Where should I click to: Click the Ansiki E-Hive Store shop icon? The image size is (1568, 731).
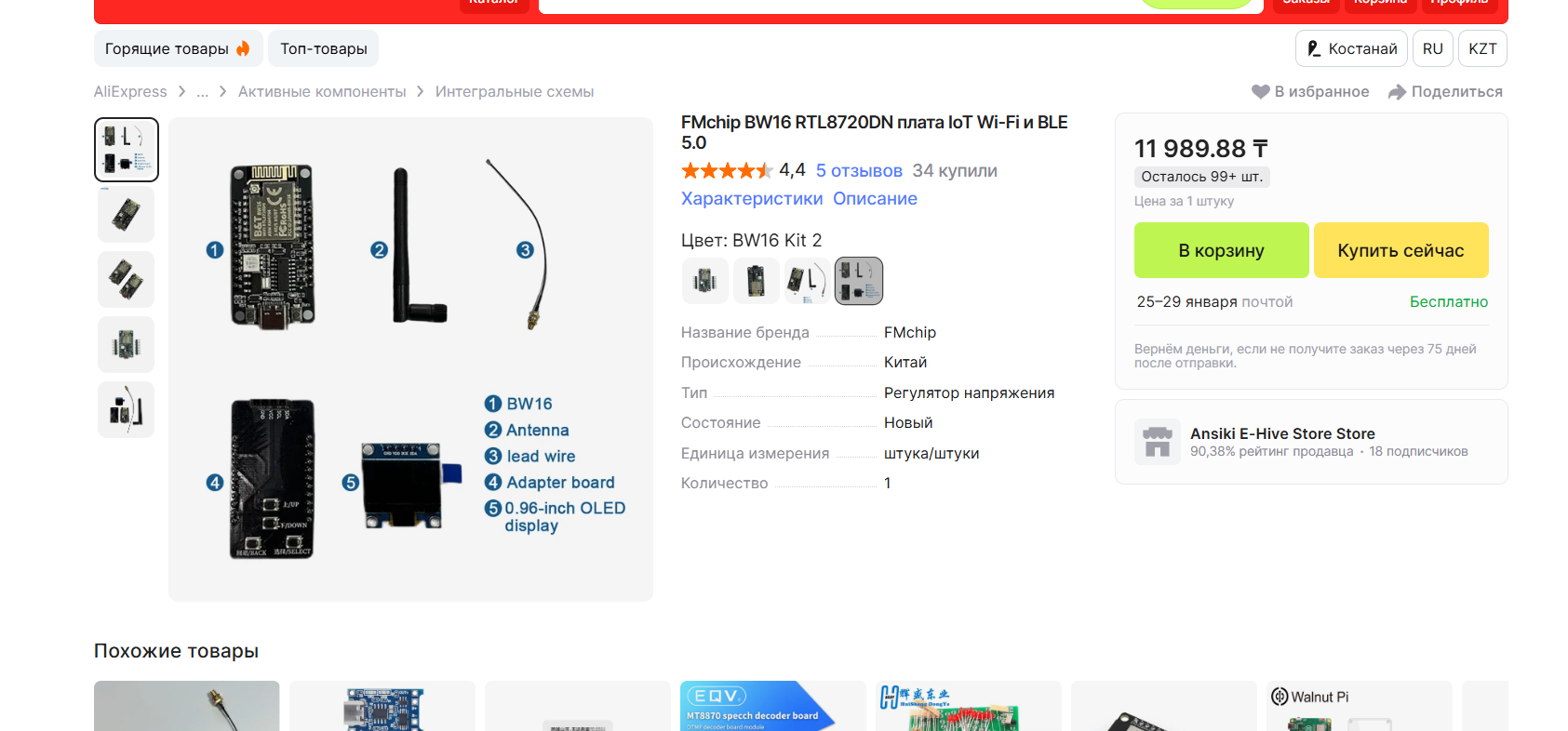(1158, 442)
